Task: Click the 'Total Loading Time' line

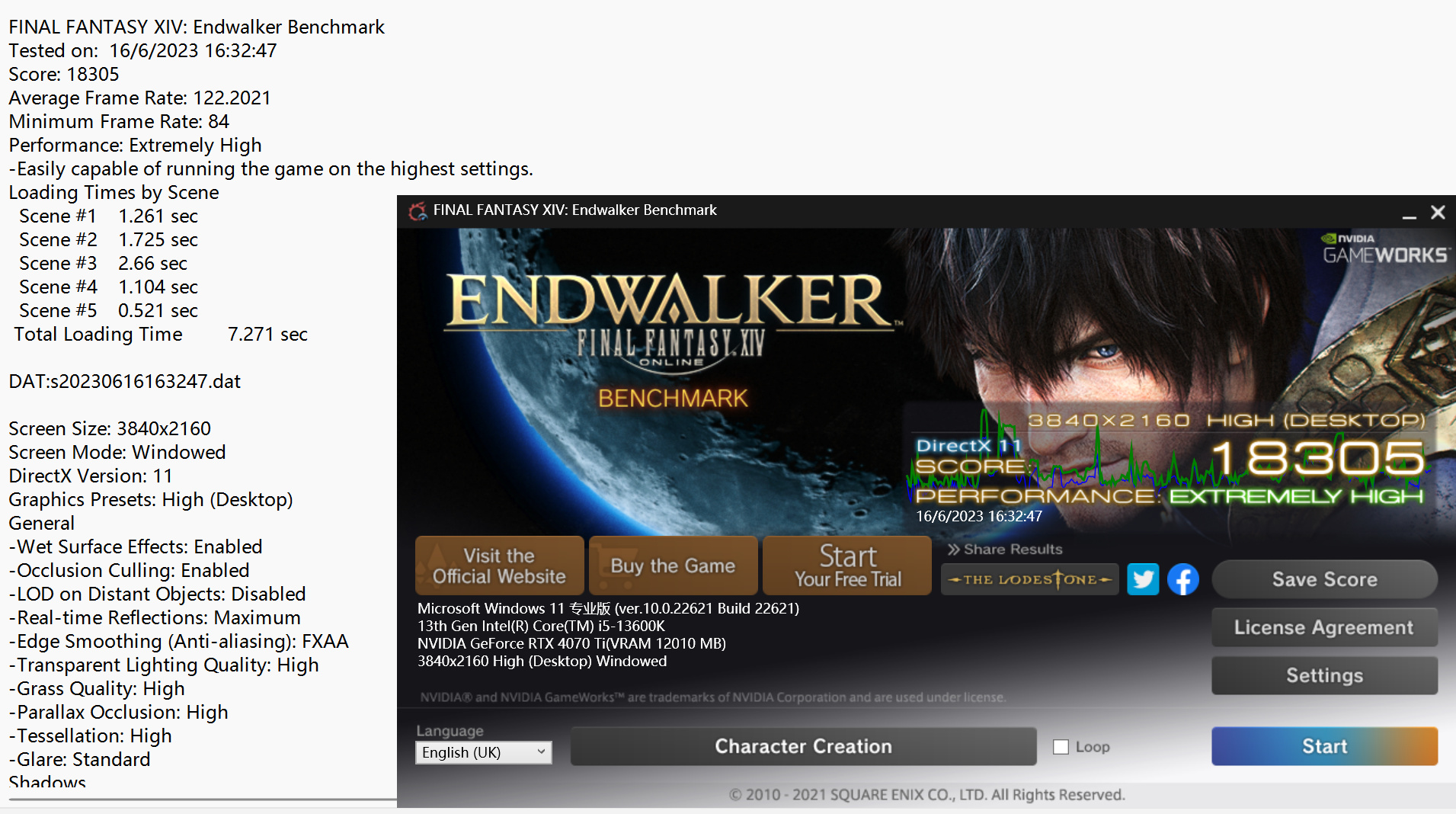Action: (x=161, y=335)
